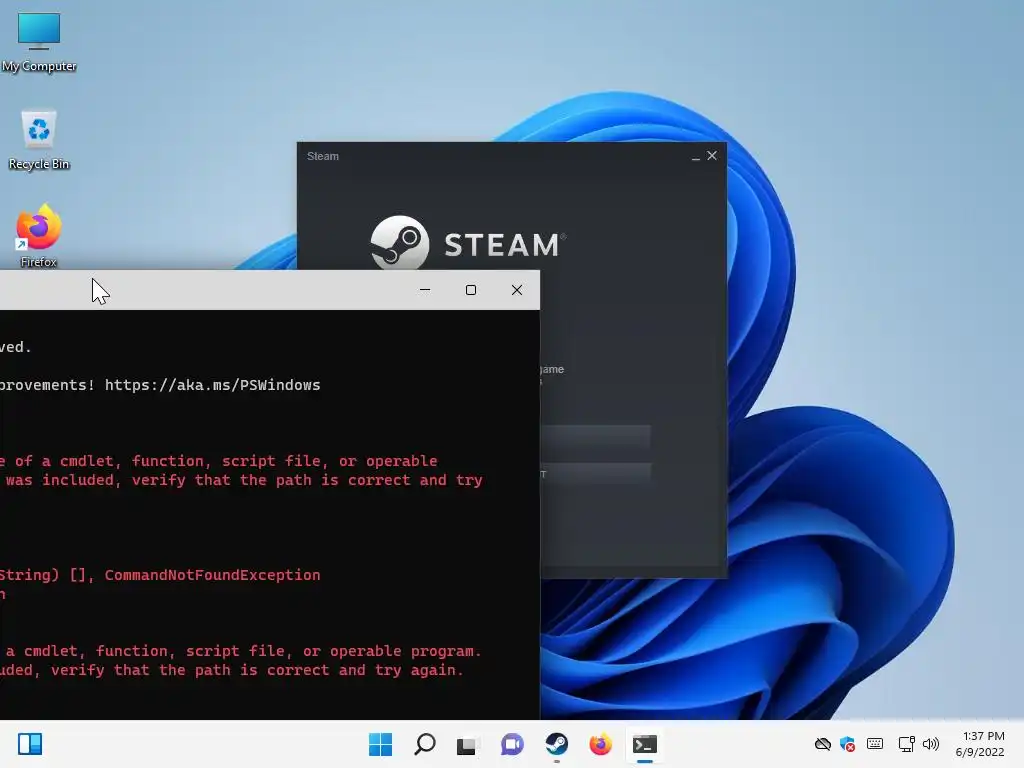This screenshot has height=768, width=1024.
Task: Open the Windows Start menu
Action: click(x=381, y=744)
